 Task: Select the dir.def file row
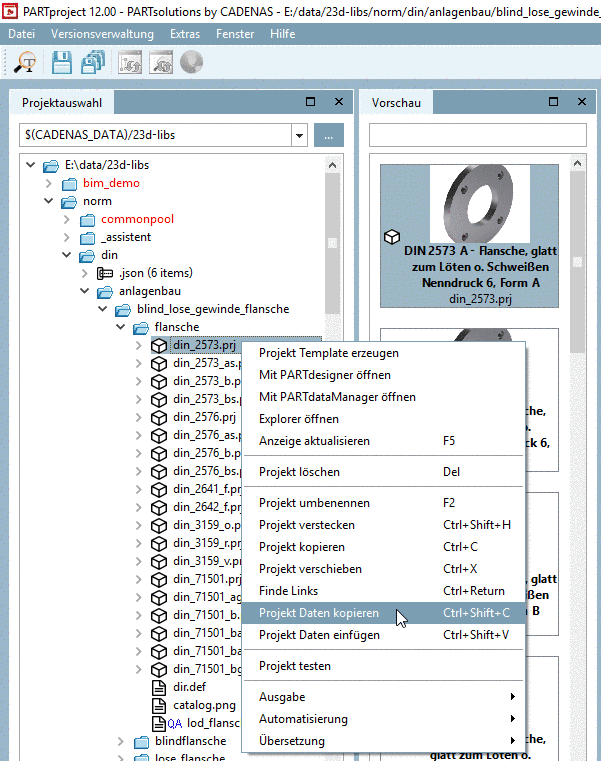pyautogui.click(x=189, y=687)
